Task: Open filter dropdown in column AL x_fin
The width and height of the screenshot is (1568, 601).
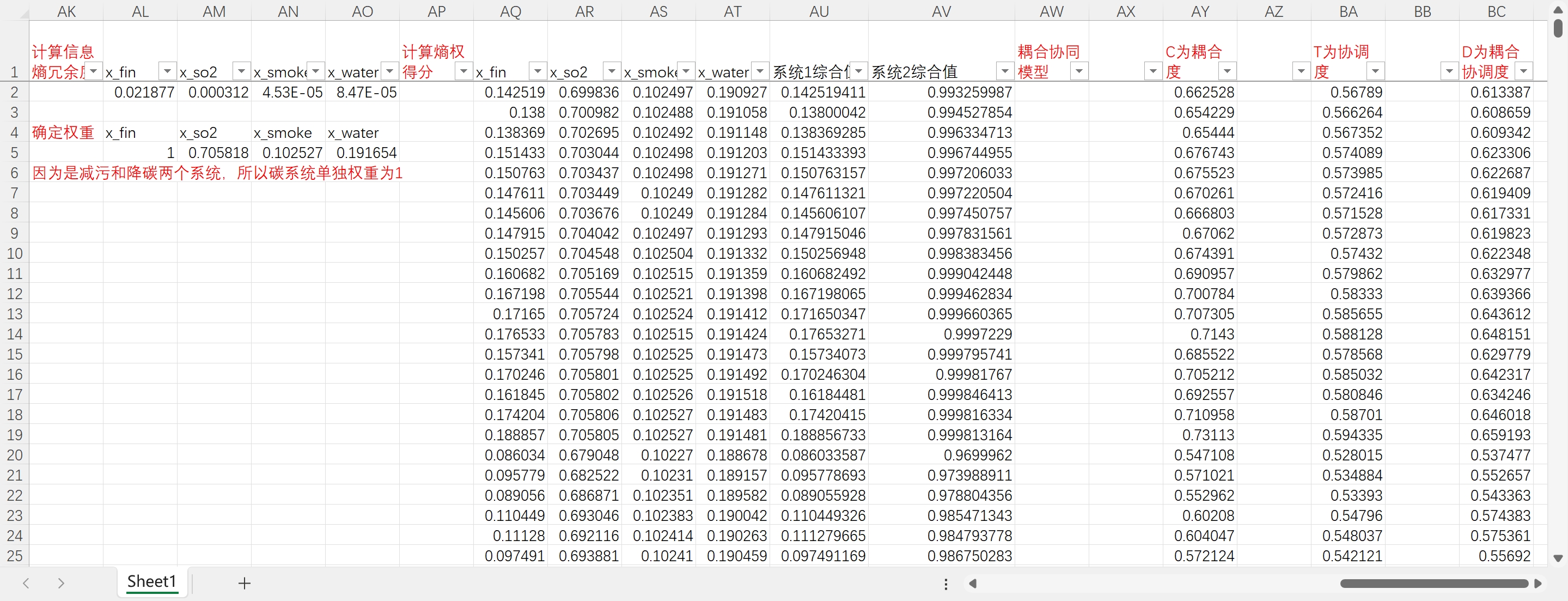Action: pyautogui.click(x=167, y=71)
